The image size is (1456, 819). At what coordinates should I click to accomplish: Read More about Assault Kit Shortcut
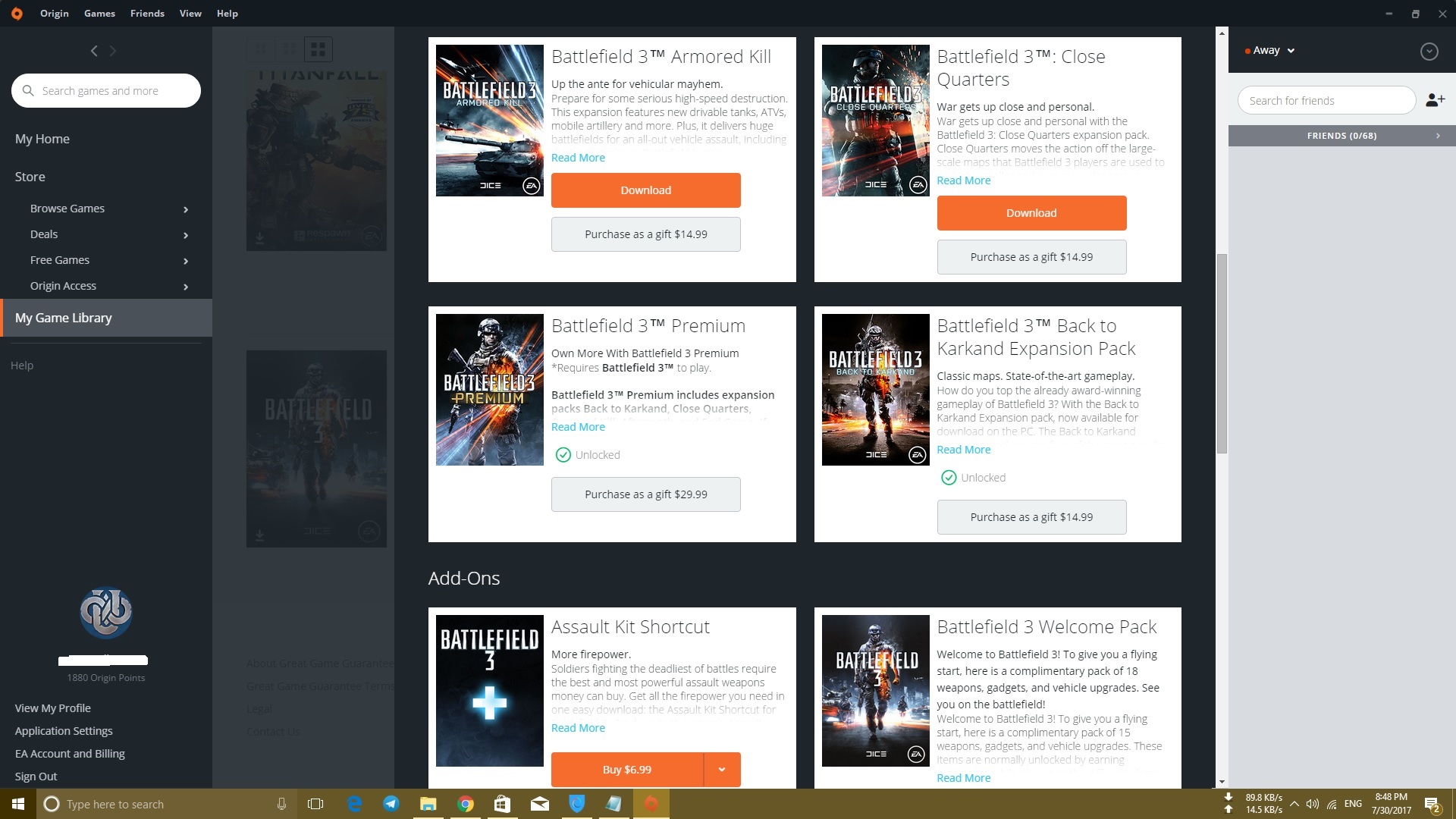tap(578, 728)
